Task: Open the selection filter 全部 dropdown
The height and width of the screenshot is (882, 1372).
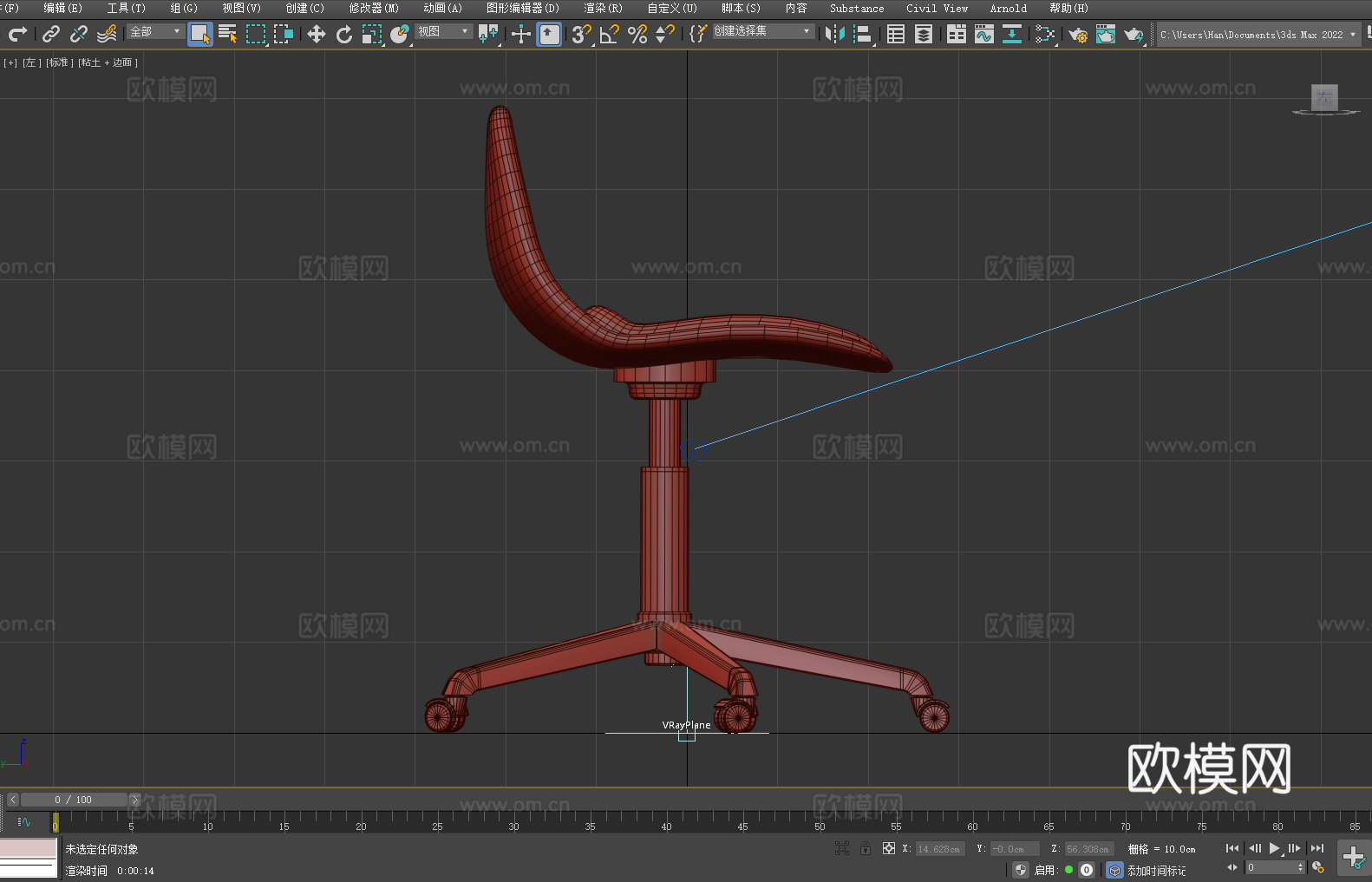Action: [155, 31]
